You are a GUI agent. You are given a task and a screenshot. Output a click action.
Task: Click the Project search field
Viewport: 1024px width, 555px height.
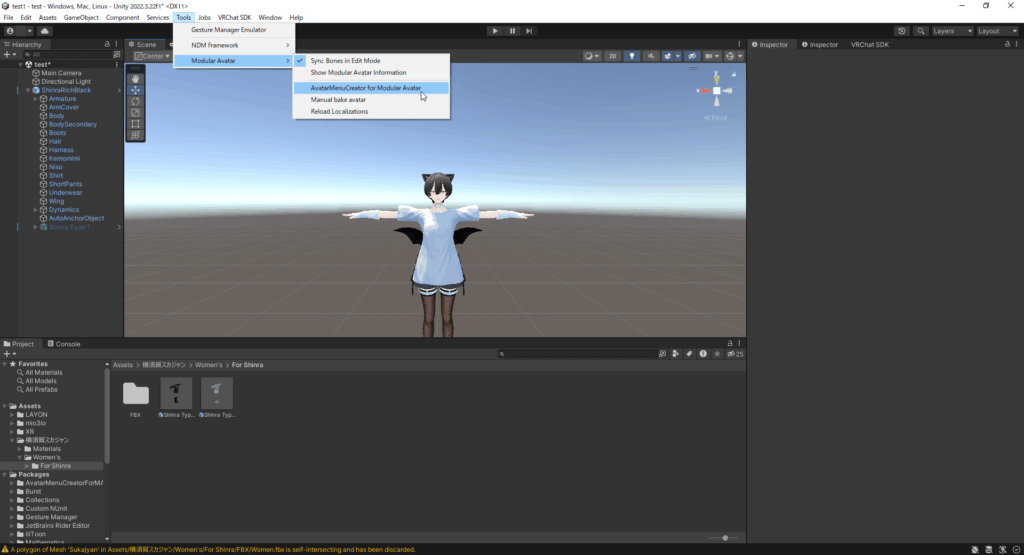[577, 354]
